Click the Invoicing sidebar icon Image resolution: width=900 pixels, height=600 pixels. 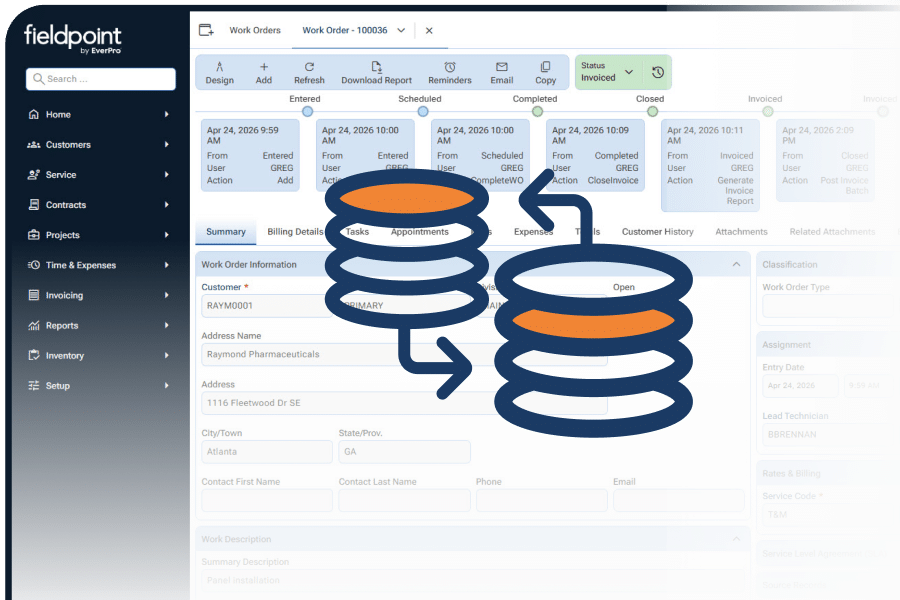pyautogui.click(x=34, y=295)
